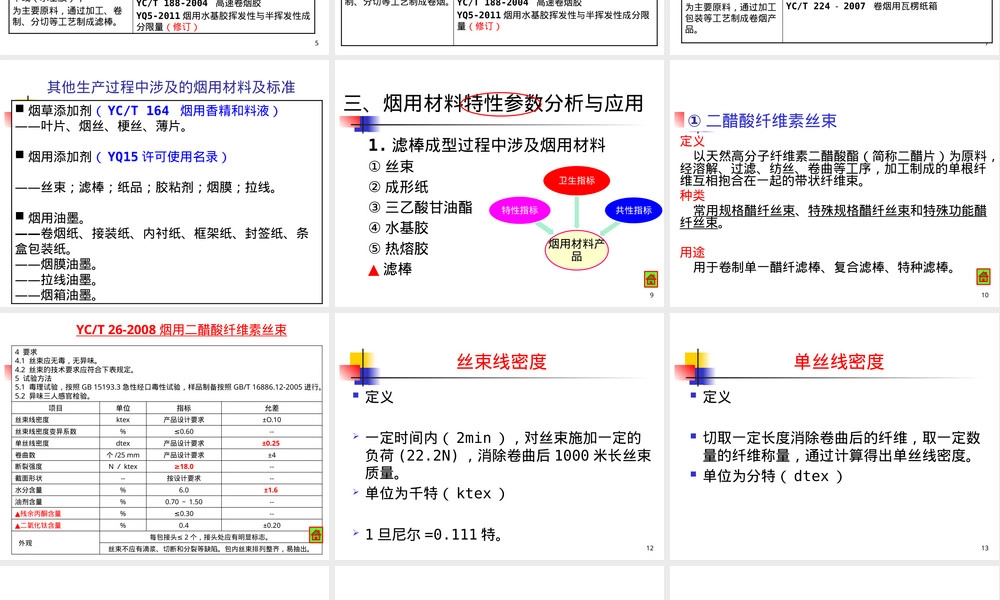Click the YC/T 224 - 2007 卷烟用瓦楞纸箱 text

862,6
